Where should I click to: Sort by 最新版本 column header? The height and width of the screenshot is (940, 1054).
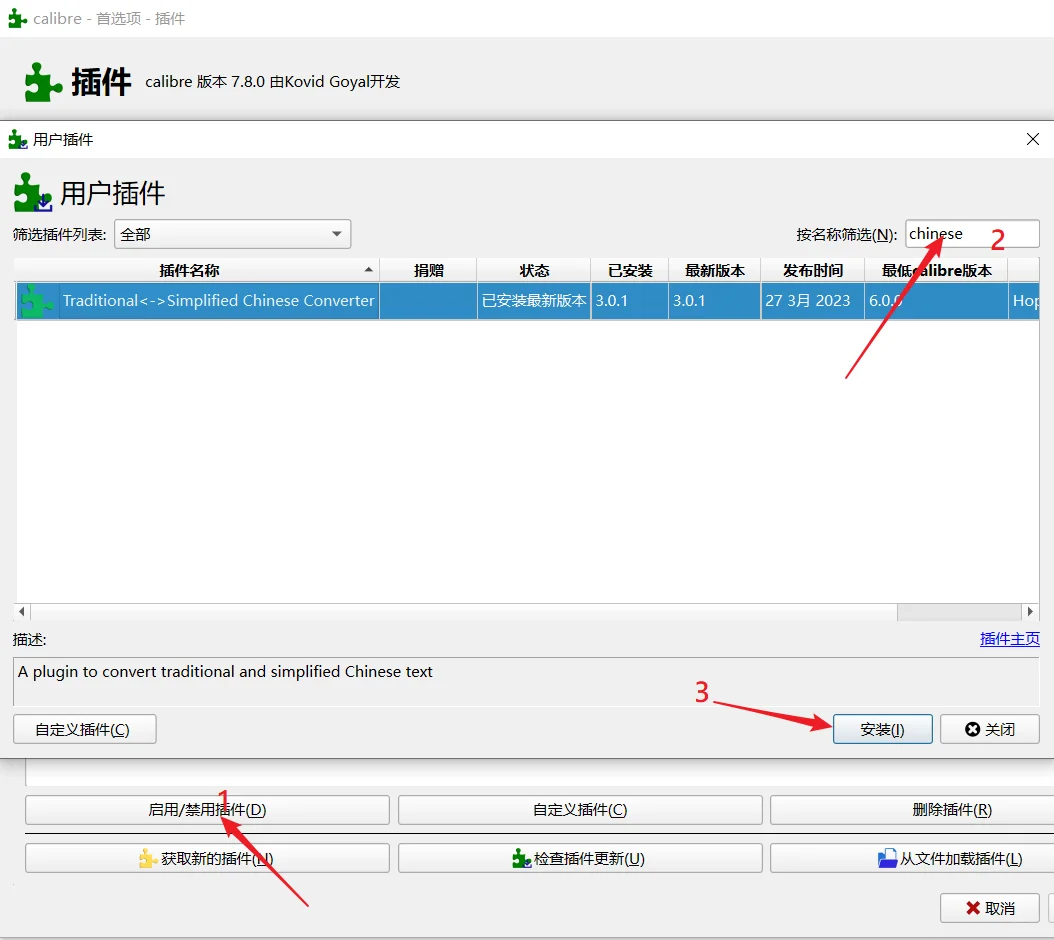tap(715, 270)
